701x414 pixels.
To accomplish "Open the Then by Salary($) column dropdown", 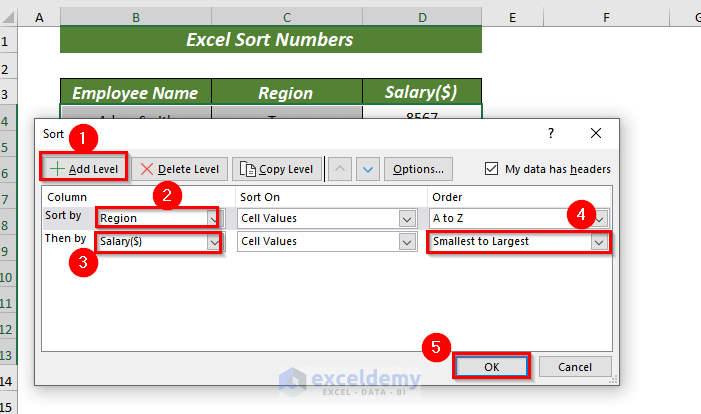I will point(214,242).
